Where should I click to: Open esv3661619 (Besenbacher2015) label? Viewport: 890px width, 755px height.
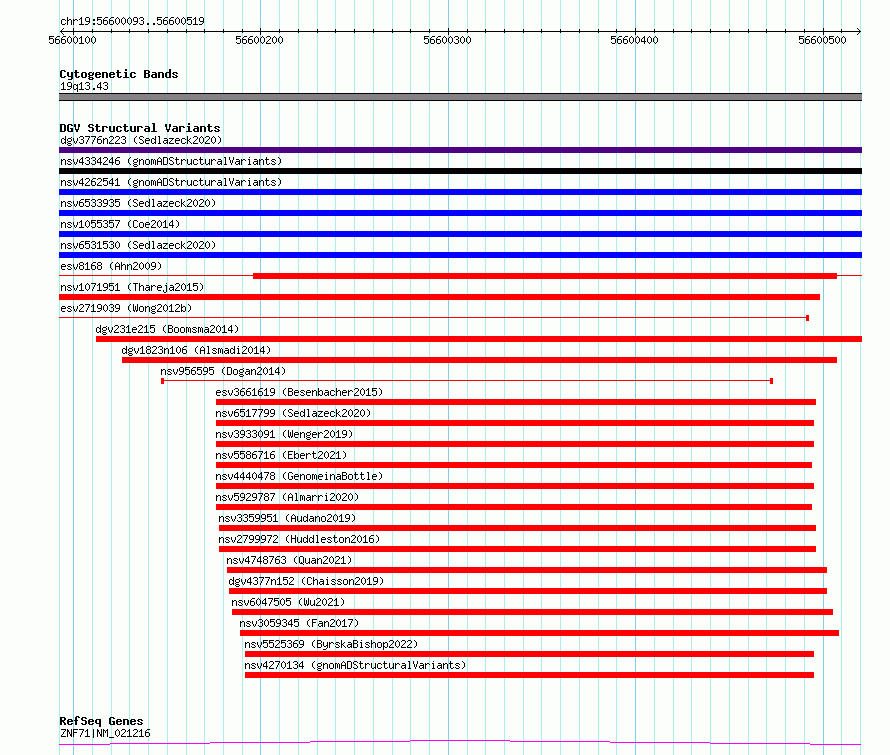click(299, 392)
